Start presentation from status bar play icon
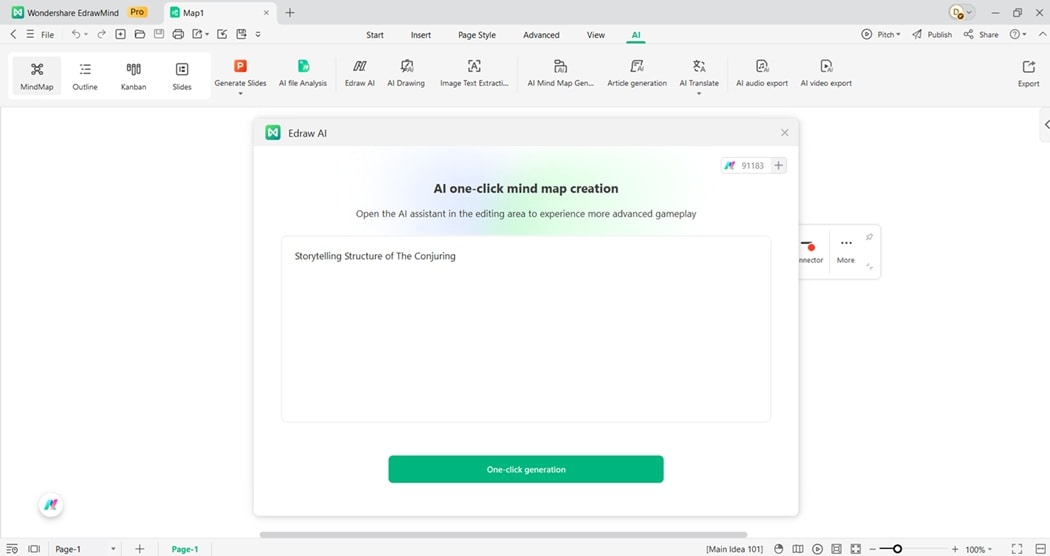Image resolution: width=1050 pixels, height=556 pixels. pos(817,549)
